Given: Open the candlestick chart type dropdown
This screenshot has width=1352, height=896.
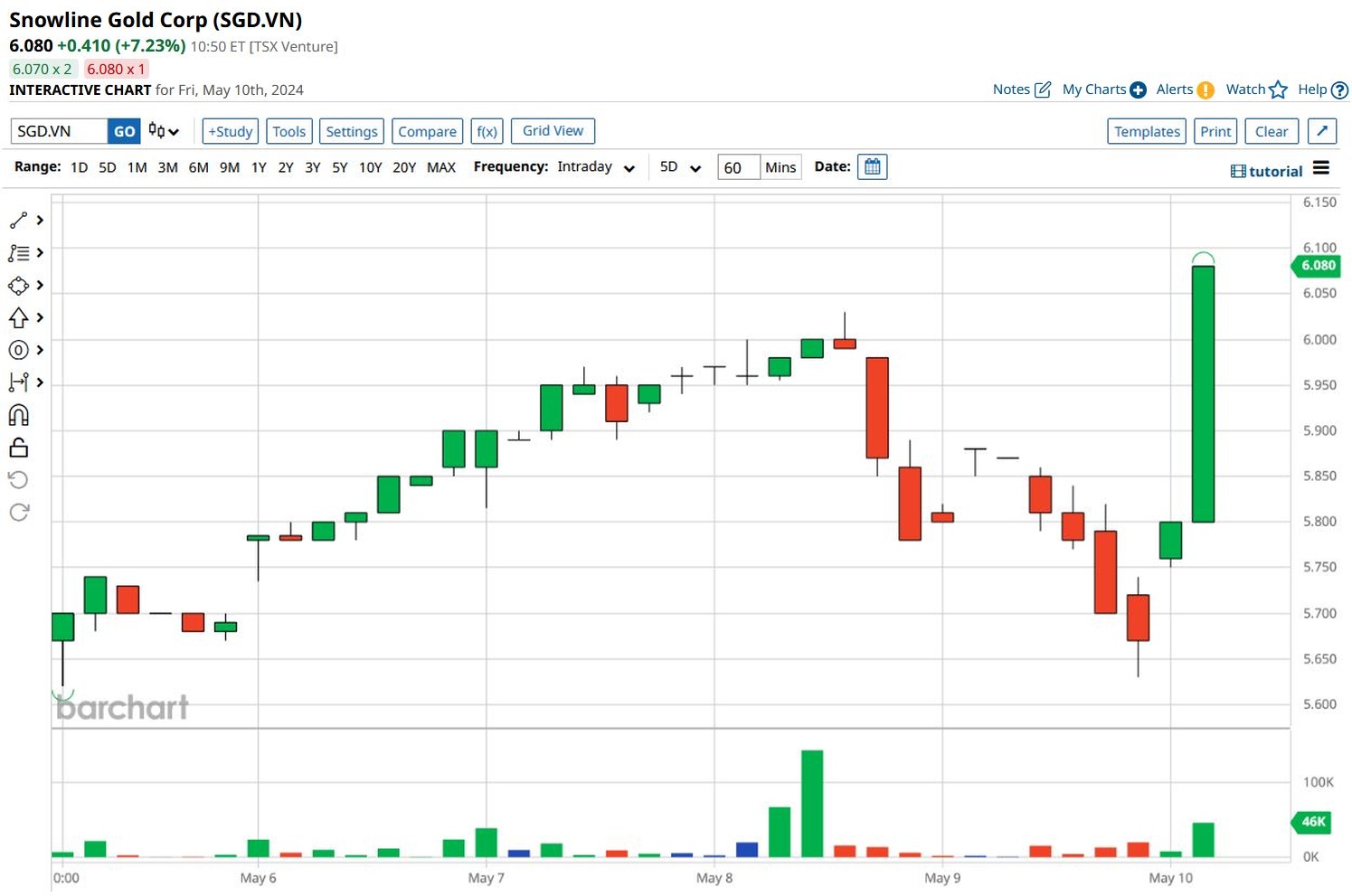Looking at the screenshot, I should click(x=164, y=131).
